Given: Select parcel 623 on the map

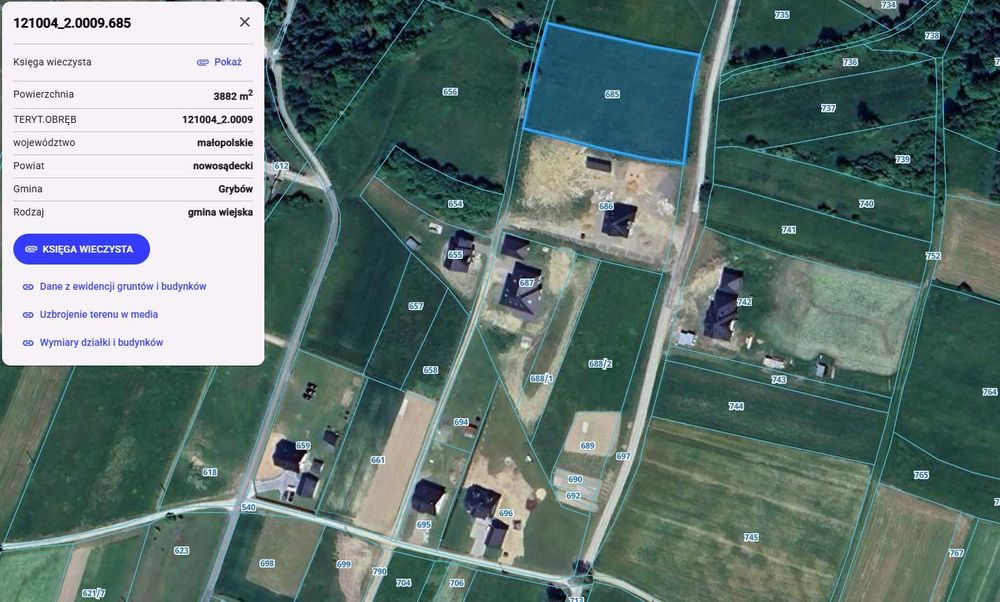Looking at the screenshot, I should point(181,550).
